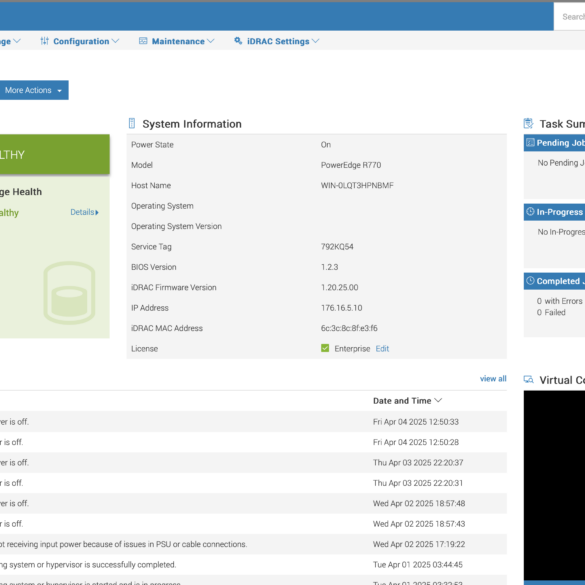The image size is (585, 585).
Task: Open the Maintenance menu
Action: click(177, 41)
